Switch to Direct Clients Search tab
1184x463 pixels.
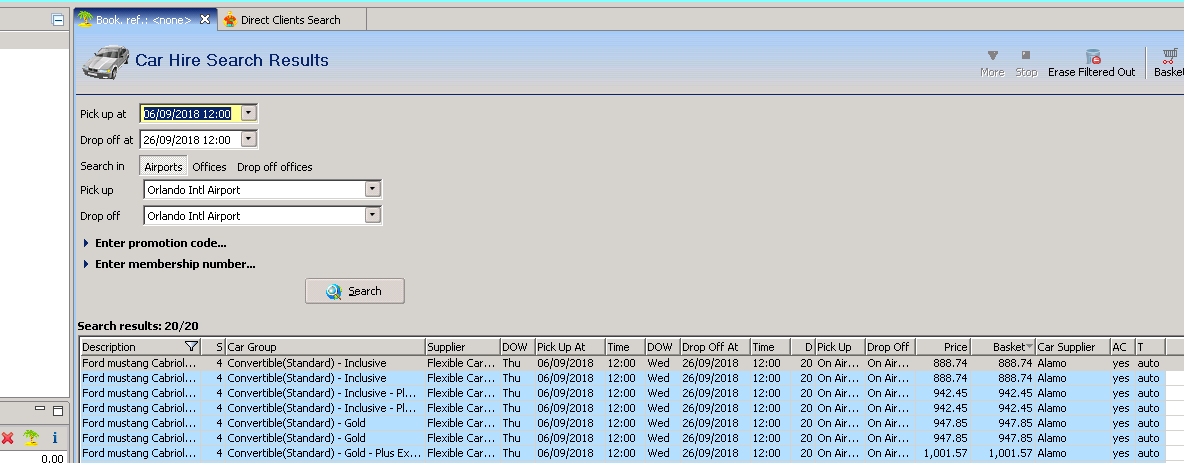point(291,20)
